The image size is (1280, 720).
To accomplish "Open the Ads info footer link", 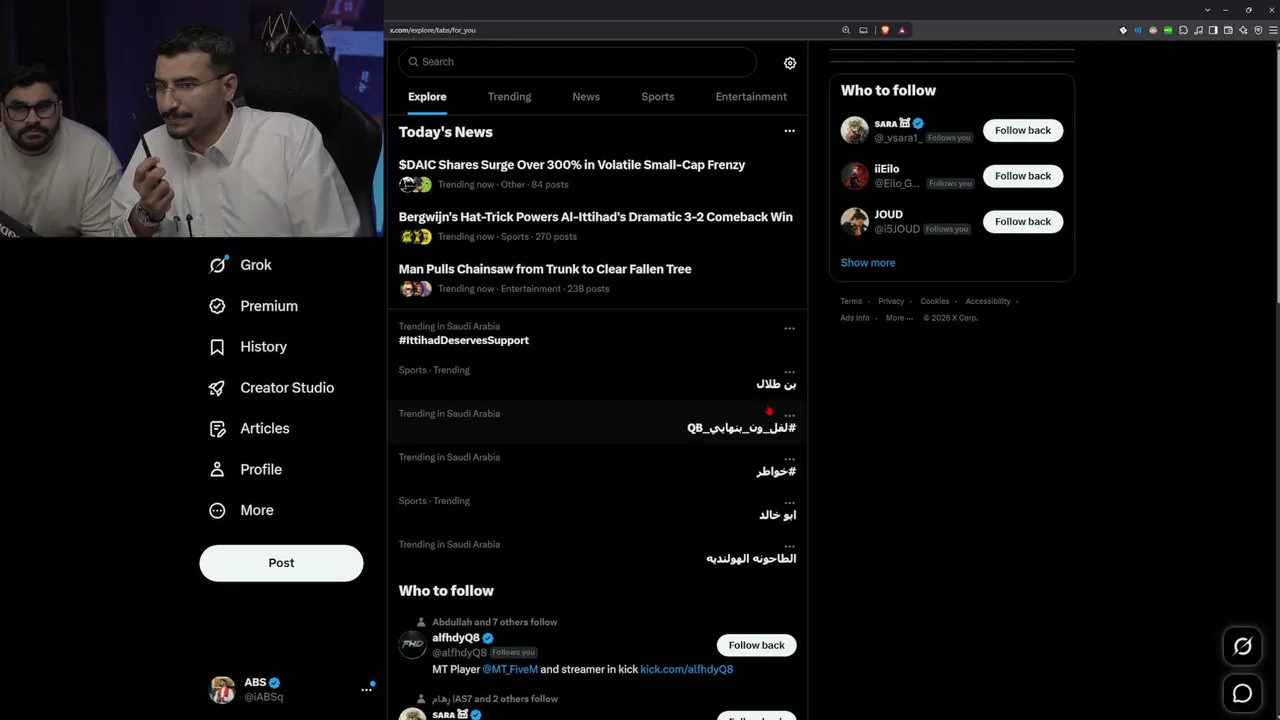I will 855,318.
